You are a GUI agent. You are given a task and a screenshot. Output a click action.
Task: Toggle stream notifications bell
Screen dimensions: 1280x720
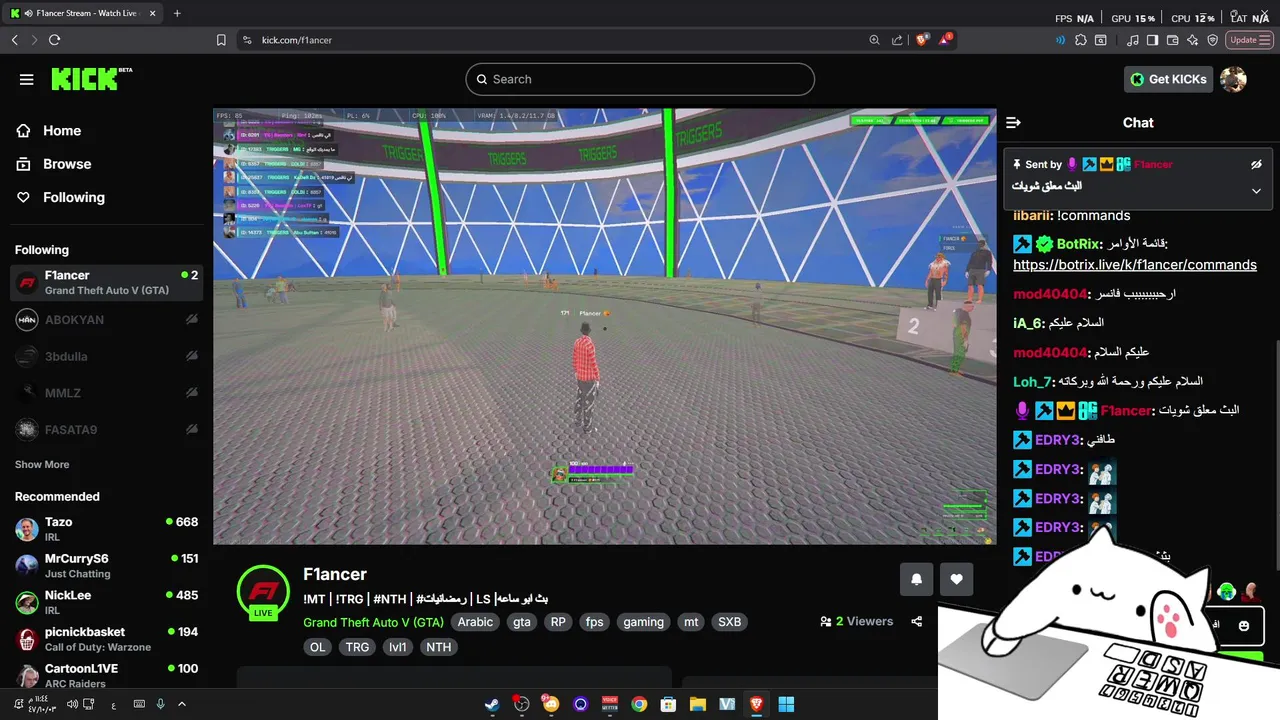click(916, 579)
